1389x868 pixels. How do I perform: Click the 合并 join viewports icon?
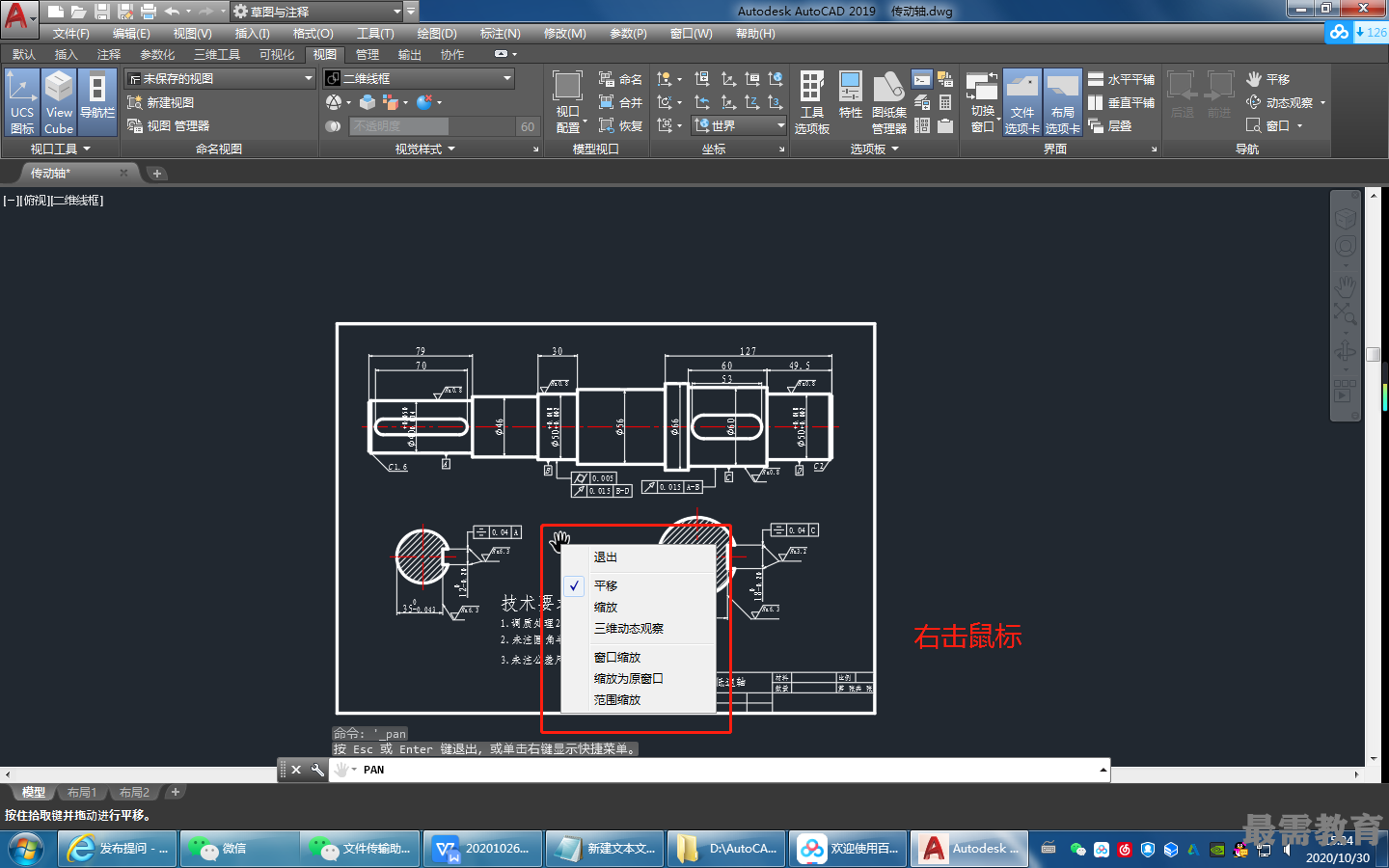(620, 102)
